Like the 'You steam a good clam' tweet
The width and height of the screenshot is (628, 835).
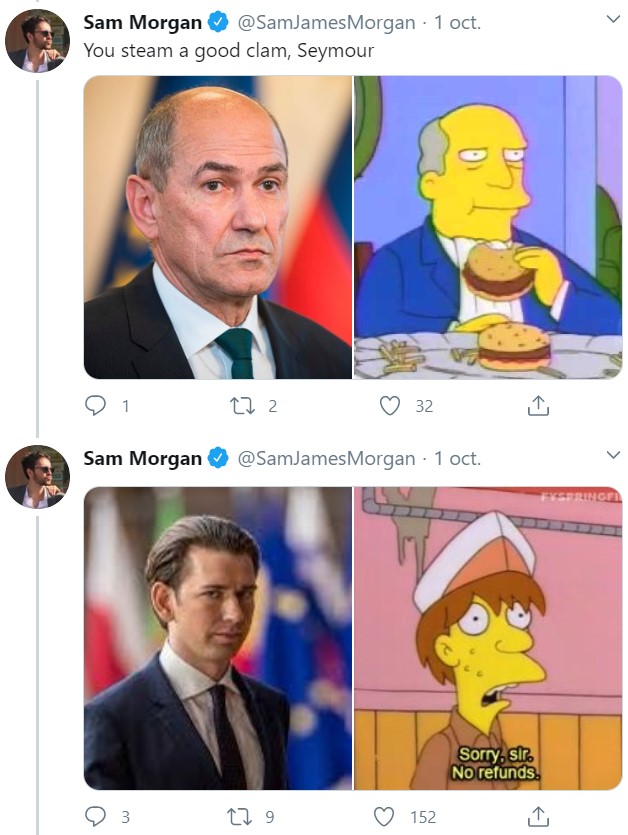390,406
